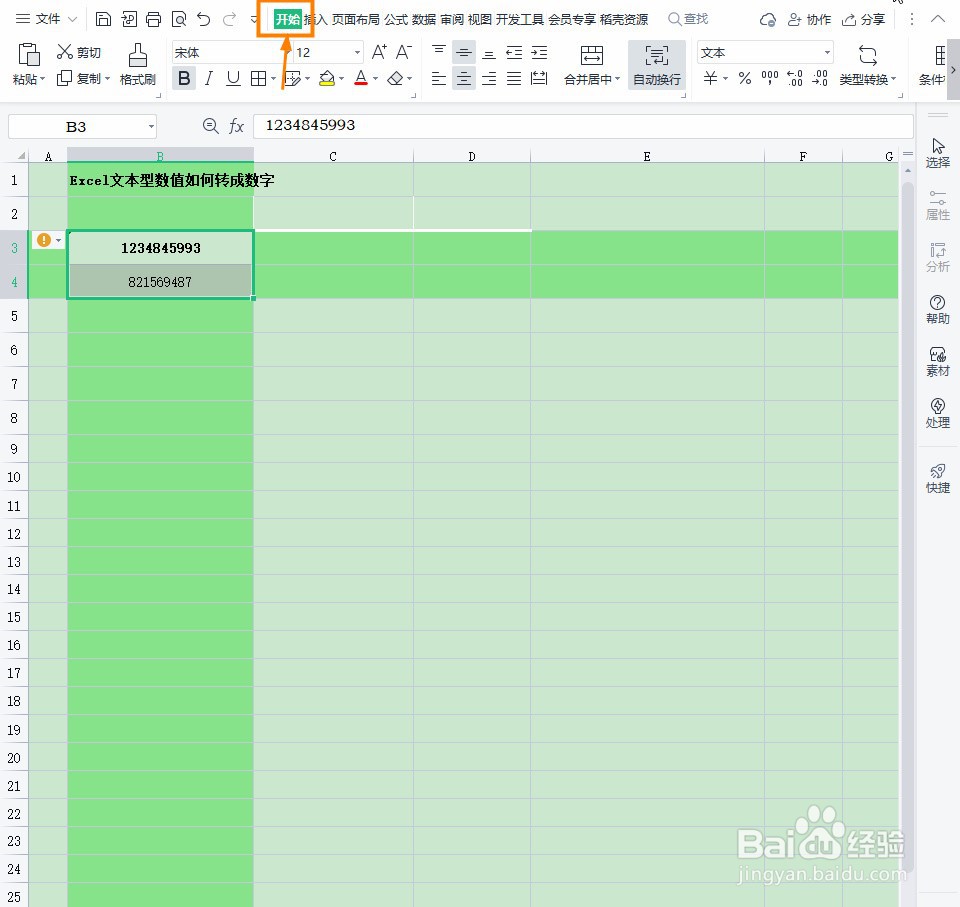
Task: Expand the Font Color dropdown arrow
Action: 375,79
